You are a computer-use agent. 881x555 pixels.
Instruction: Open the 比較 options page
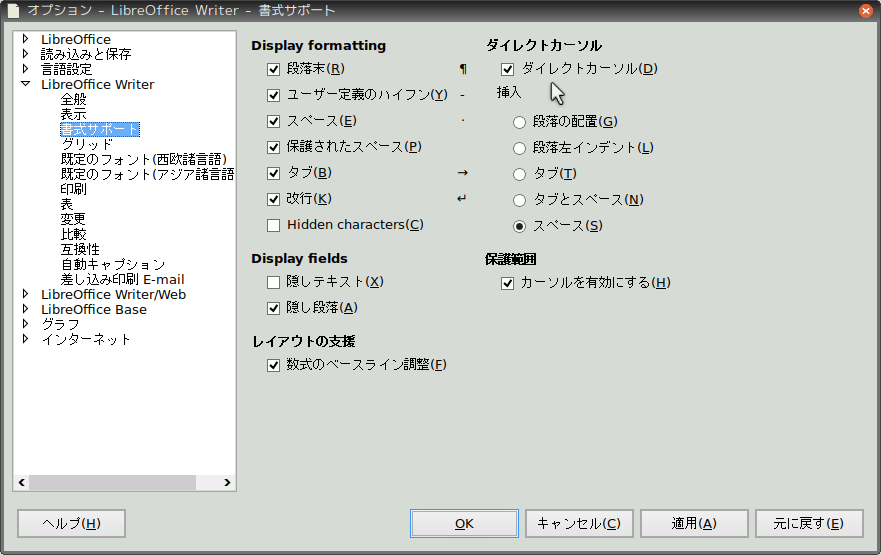point(74,234)
